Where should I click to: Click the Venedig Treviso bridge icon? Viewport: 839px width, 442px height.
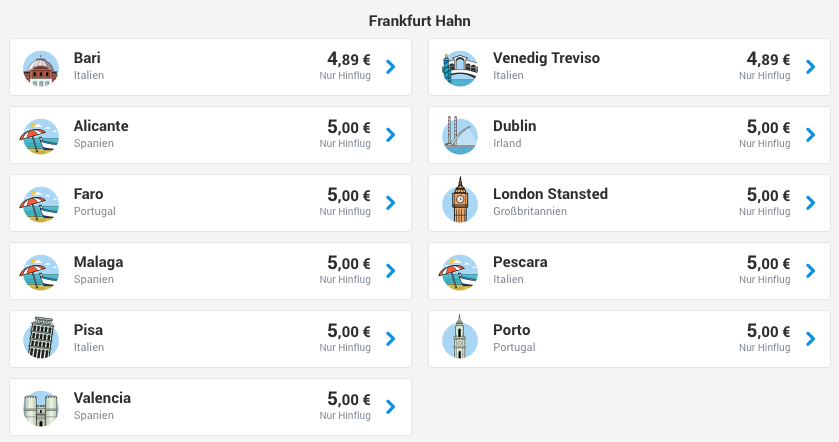point(460,68)
